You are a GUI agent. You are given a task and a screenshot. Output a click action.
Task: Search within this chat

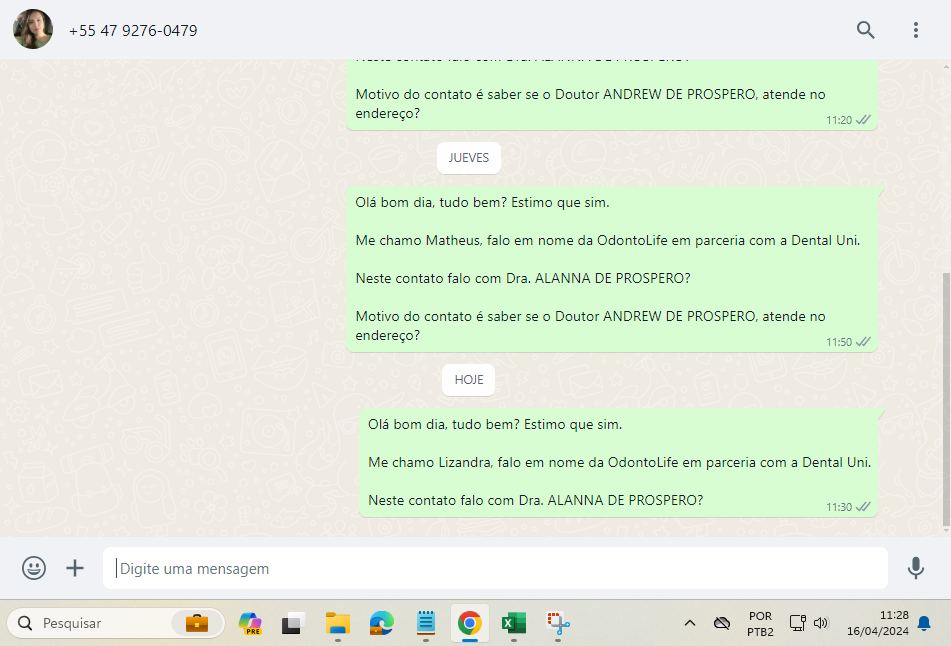point(865,30)
